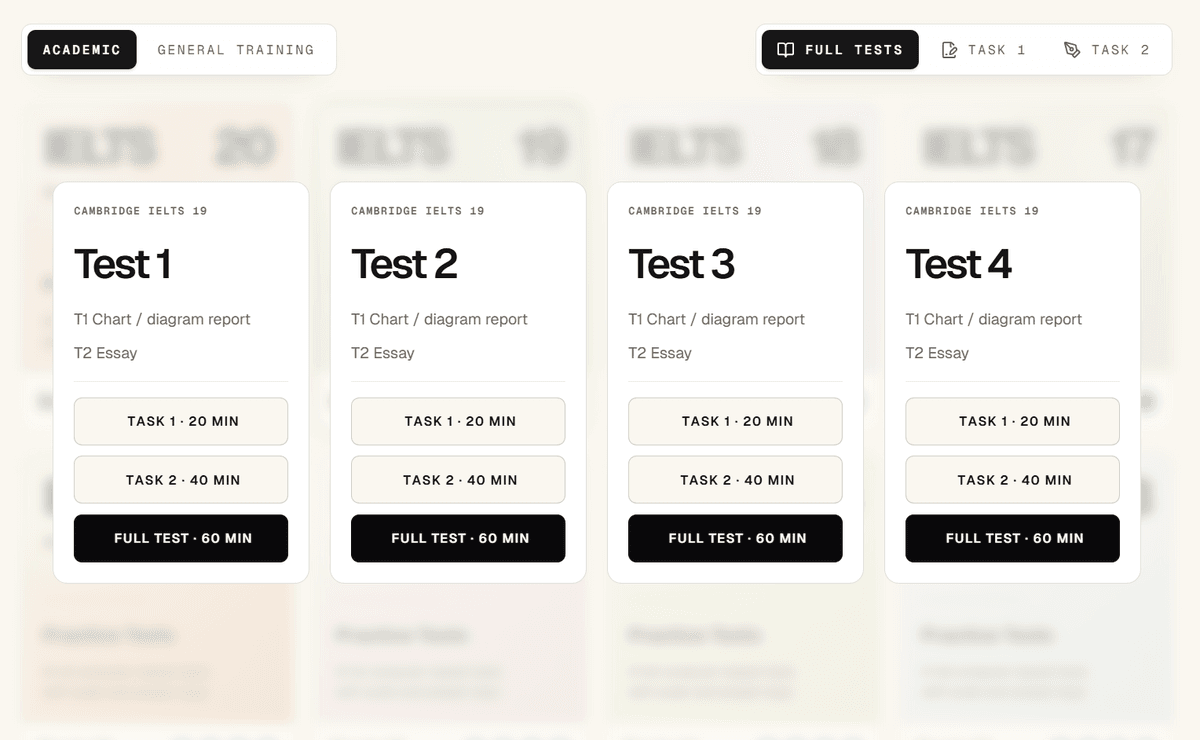Click Cambridge IELTS 19 label above Test 3

click(695, 211)
